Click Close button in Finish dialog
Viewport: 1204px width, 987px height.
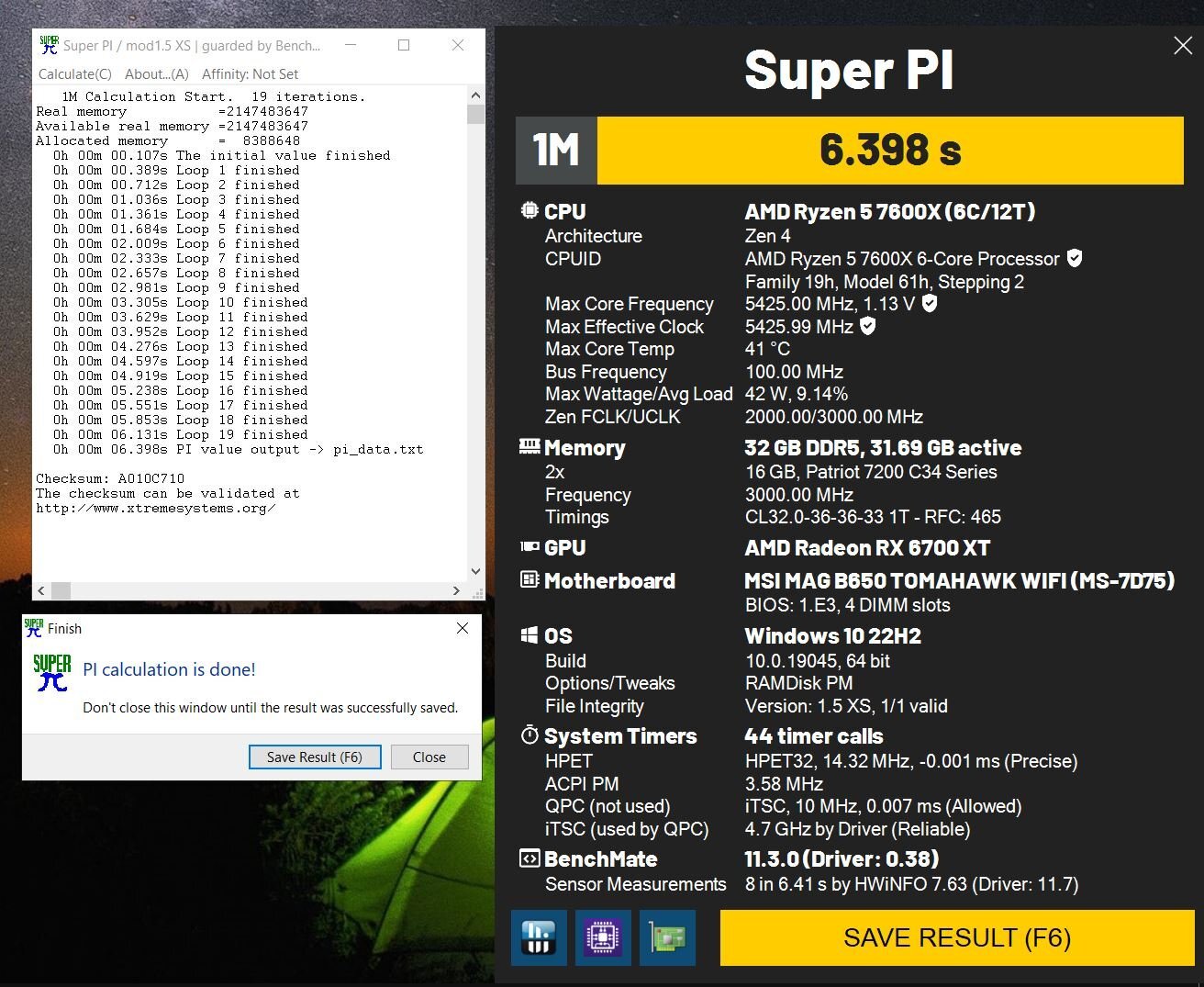click(x=429, y=757)
